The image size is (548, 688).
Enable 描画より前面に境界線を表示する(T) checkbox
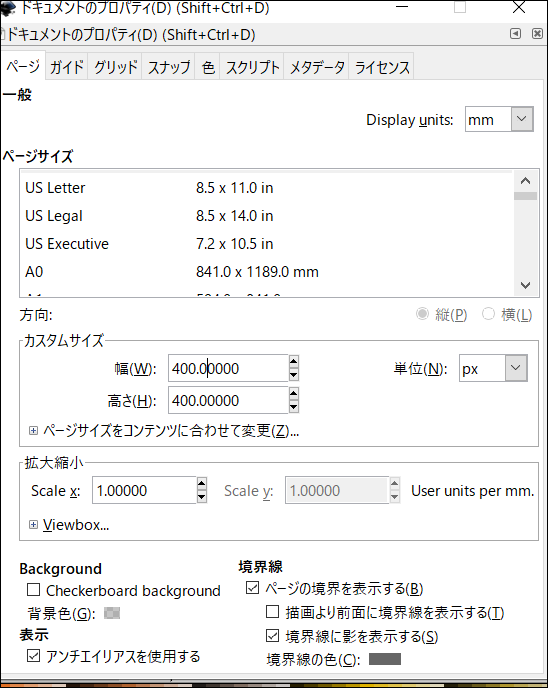(272, 612)
